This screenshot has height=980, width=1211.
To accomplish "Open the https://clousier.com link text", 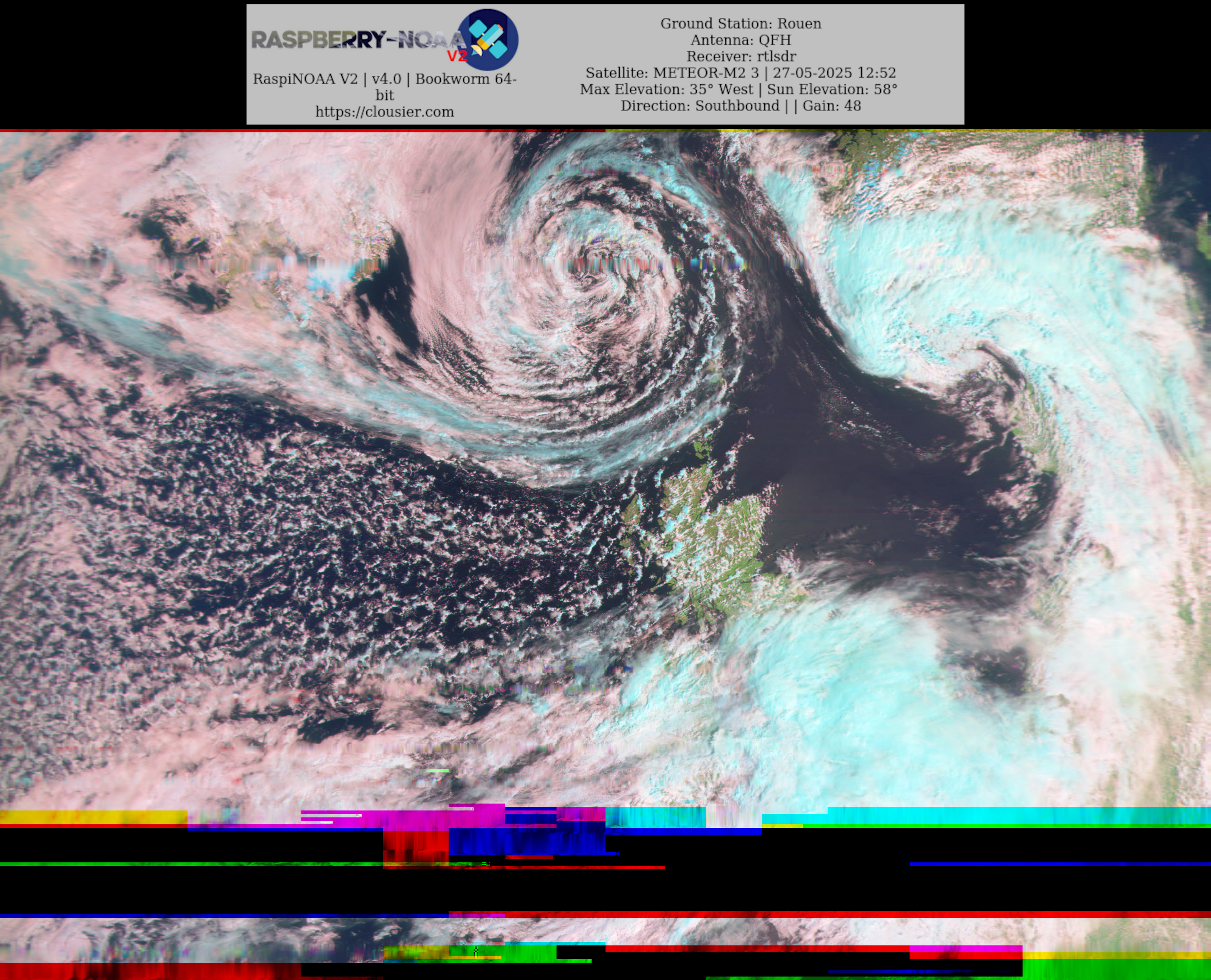I will pyautogui.click(x=384, y=112).
